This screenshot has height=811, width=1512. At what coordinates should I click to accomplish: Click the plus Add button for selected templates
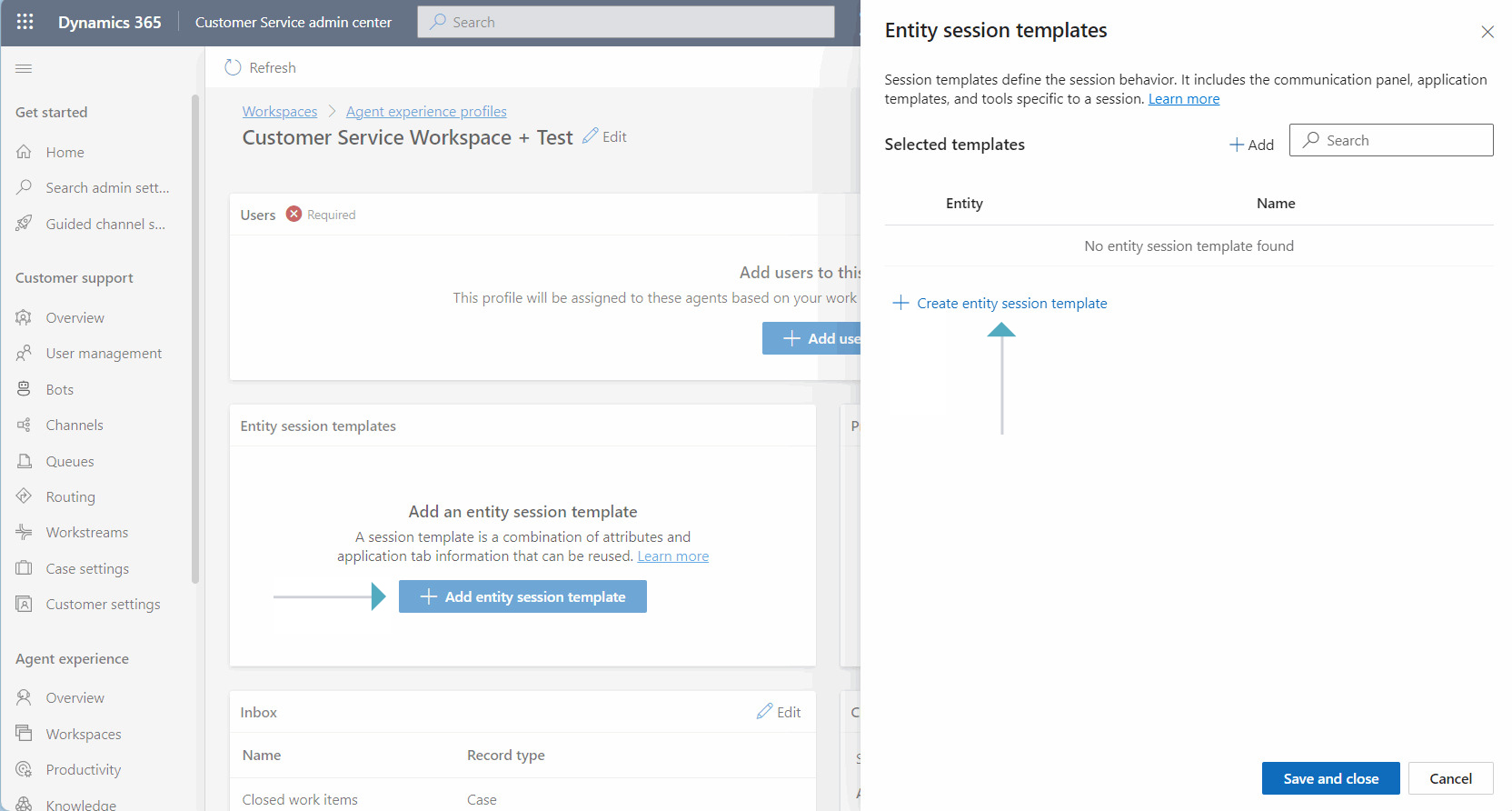tap(1251, 145)
